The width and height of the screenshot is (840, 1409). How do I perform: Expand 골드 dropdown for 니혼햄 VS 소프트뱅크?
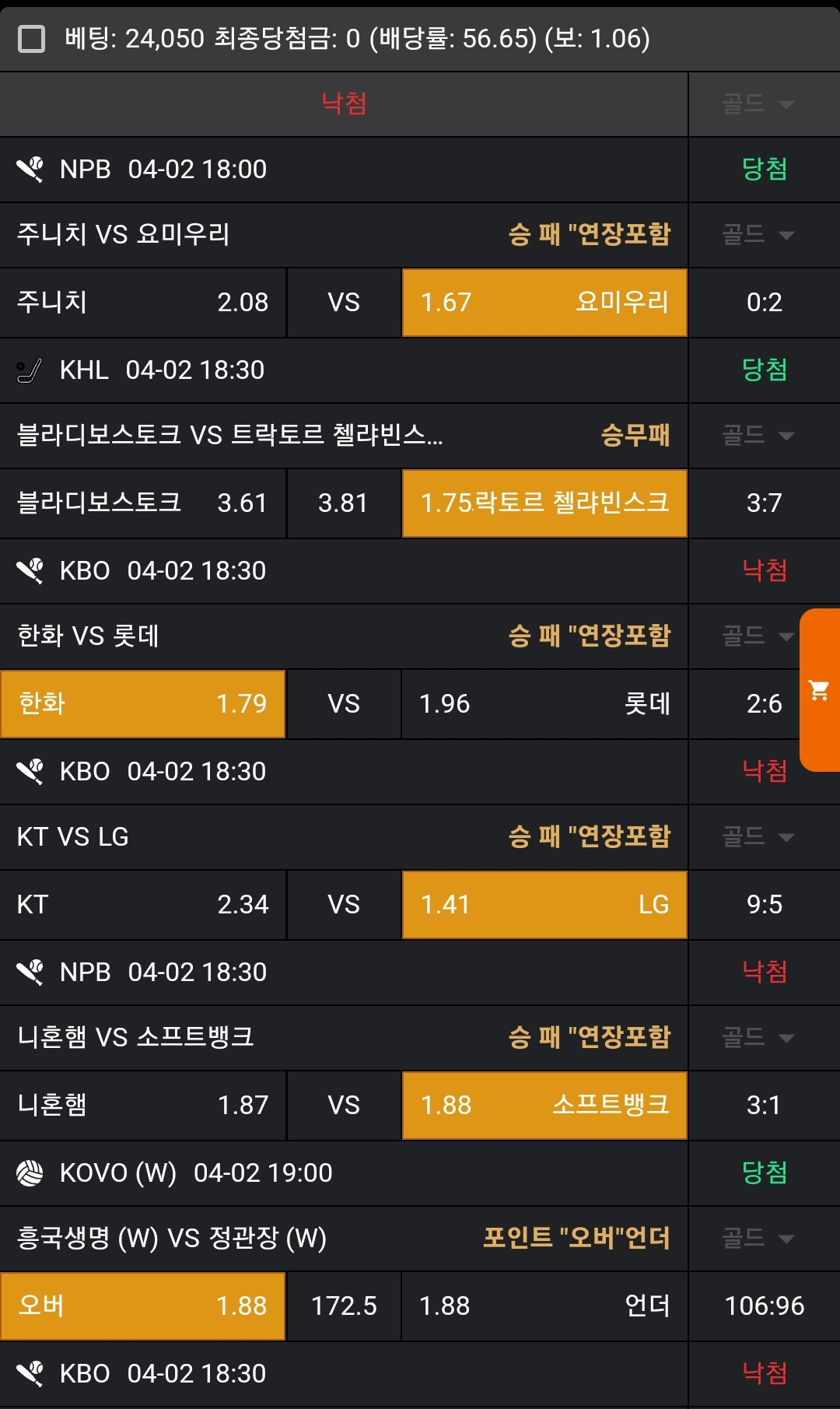[x=758, y=1037]
